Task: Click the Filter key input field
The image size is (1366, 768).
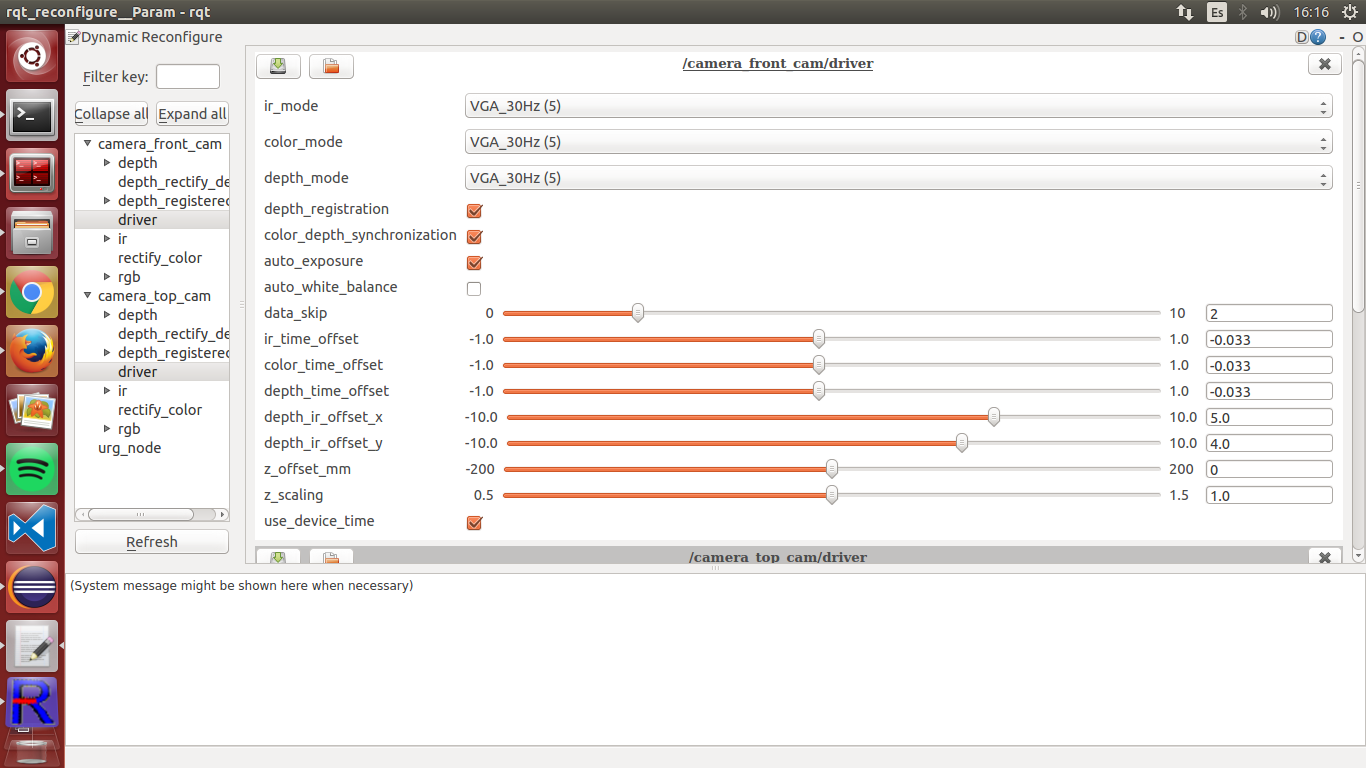Action: (188, 77)
